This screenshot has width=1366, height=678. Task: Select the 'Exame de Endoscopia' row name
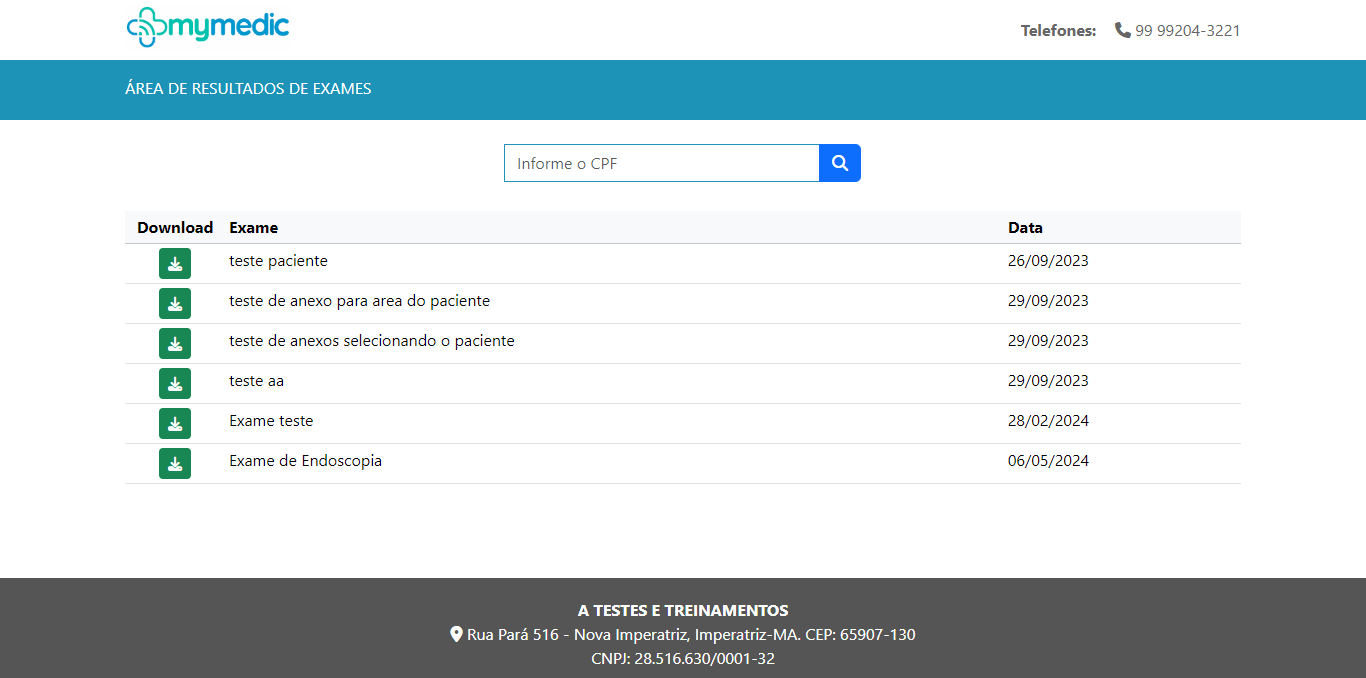305,461
